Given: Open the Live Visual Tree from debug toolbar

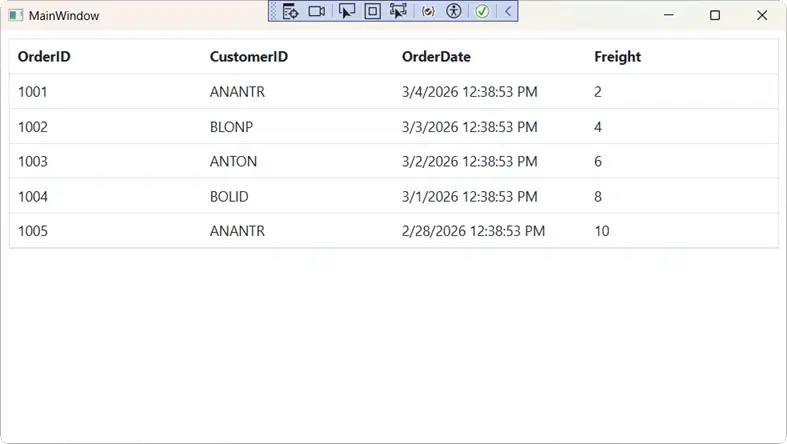Looking at the screenshot, I should point(291,11).
